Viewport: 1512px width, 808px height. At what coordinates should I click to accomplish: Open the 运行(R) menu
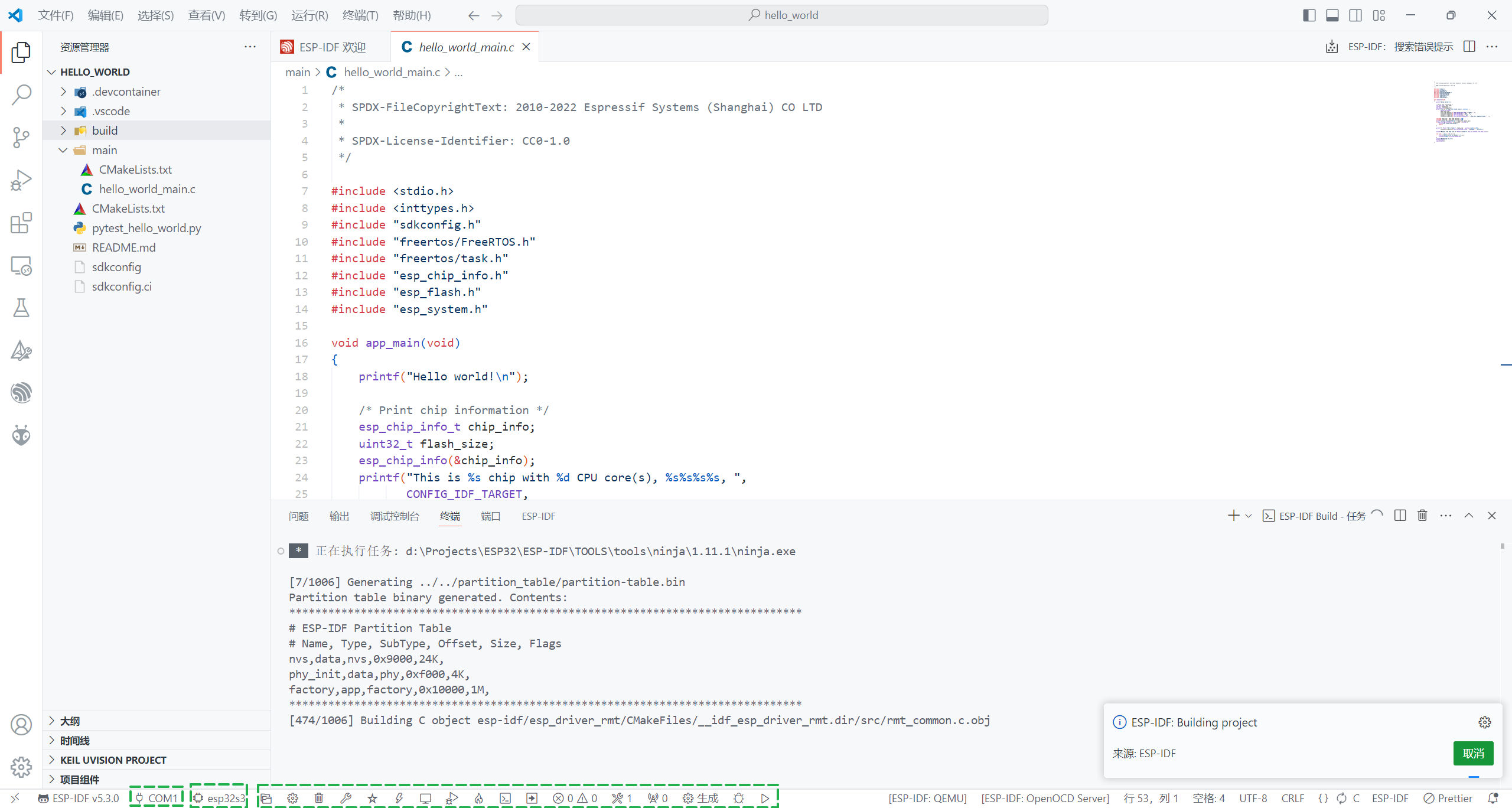pyautogui.click(x=309, y=15)
